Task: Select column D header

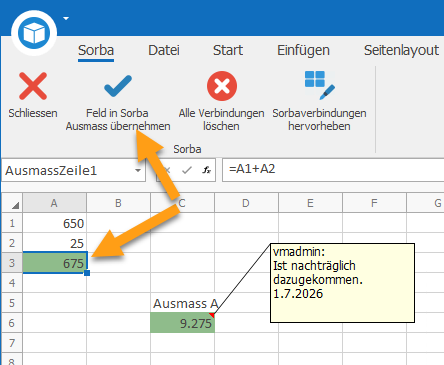Action: 246,203
